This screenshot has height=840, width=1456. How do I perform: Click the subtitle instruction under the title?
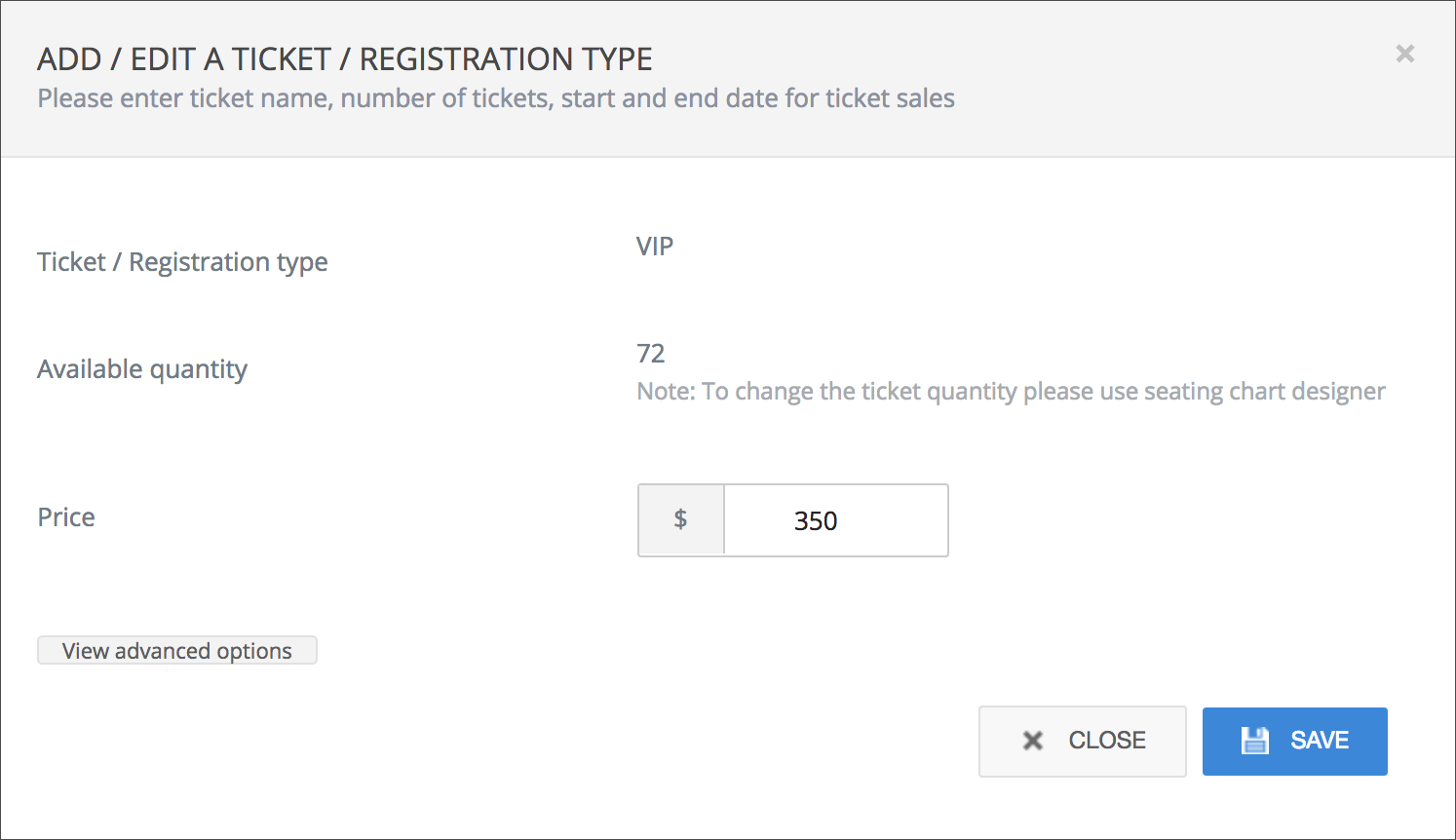coord(495,98)
